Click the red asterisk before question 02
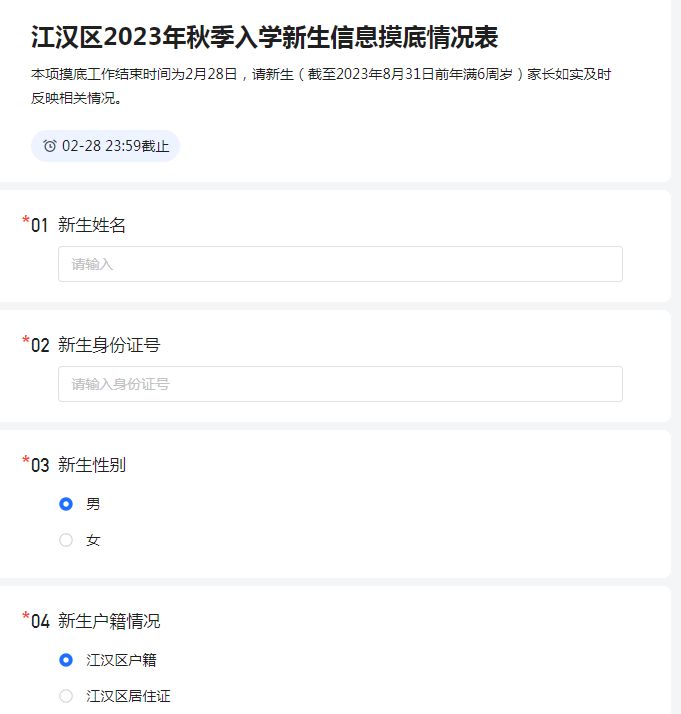Screen dimensions: 681x714 click(x=26, y=339)
